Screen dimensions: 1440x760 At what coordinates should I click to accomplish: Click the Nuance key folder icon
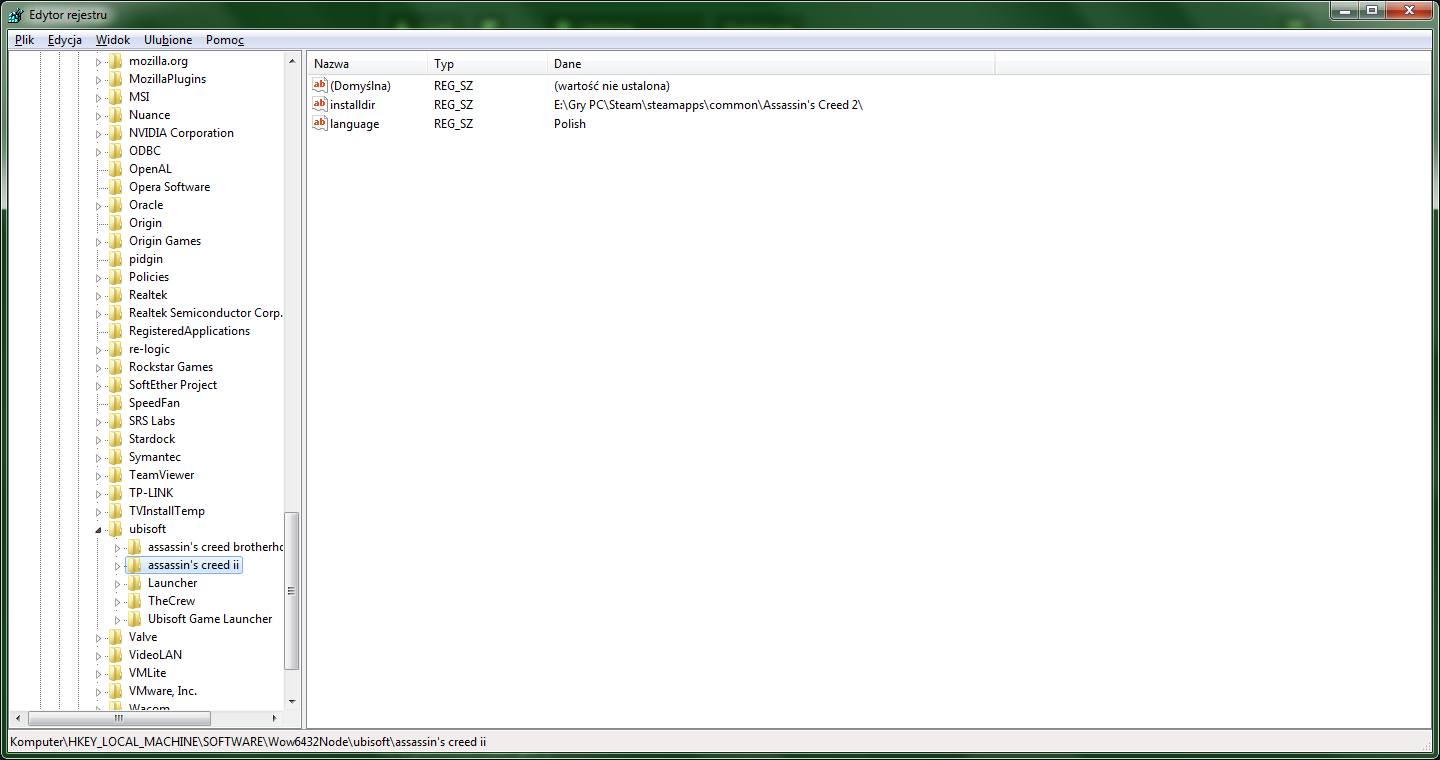[116, 115]
